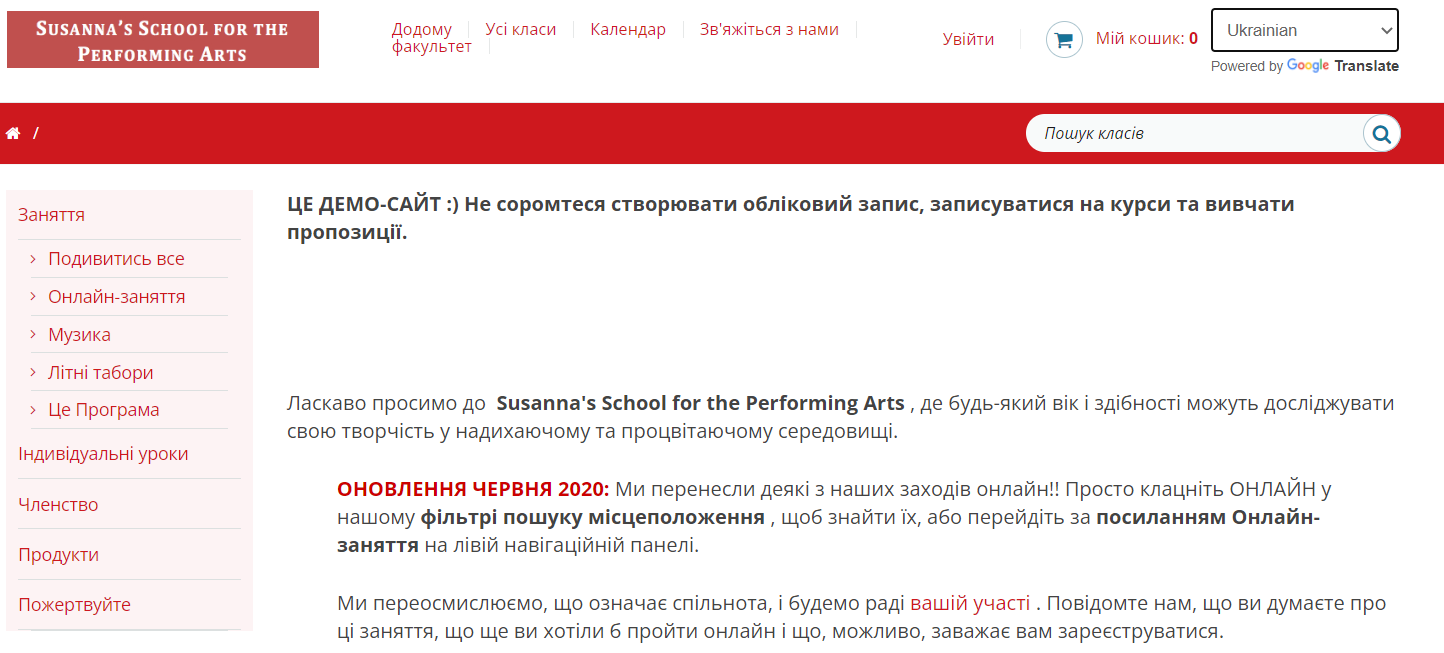Open Індивідуальні уроки in sidebar

click(103, 454)
